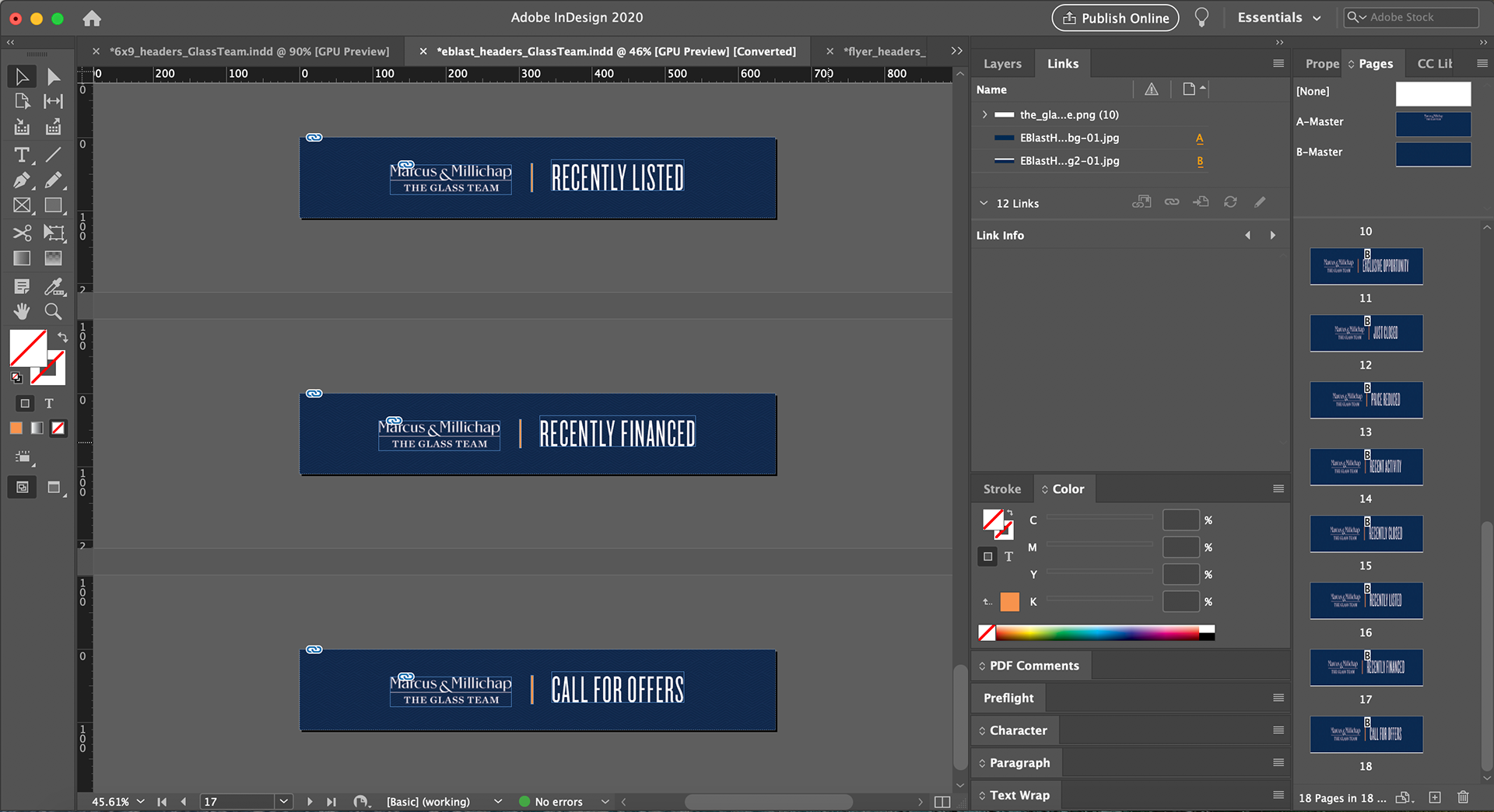Select the Line tool

point(53,155)
